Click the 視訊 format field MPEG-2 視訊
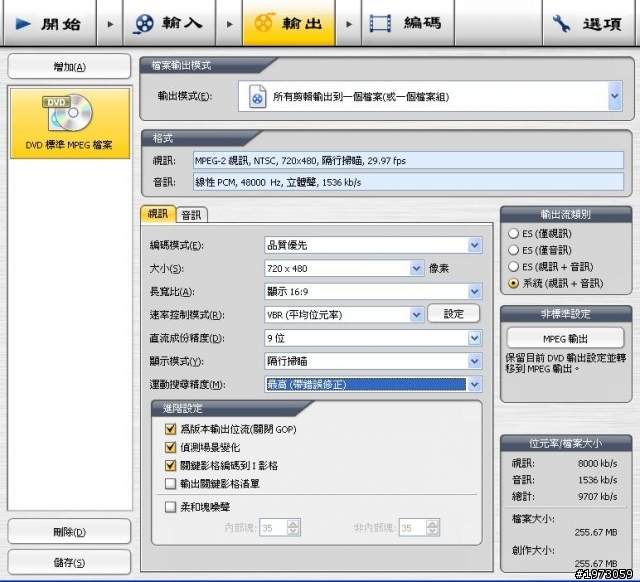 [x=408, y=160]
